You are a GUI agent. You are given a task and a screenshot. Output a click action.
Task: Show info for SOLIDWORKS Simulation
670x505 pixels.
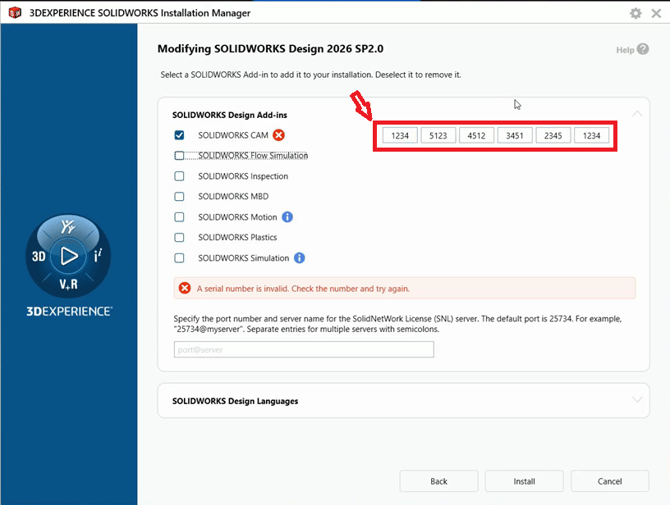300,258
